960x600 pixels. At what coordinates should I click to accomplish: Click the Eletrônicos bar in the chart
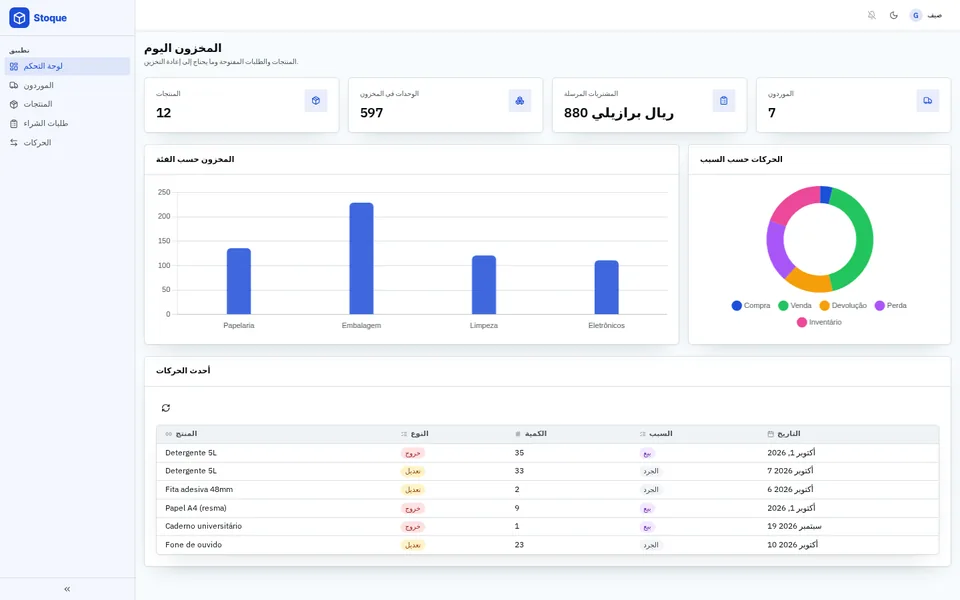click(607, 287)
